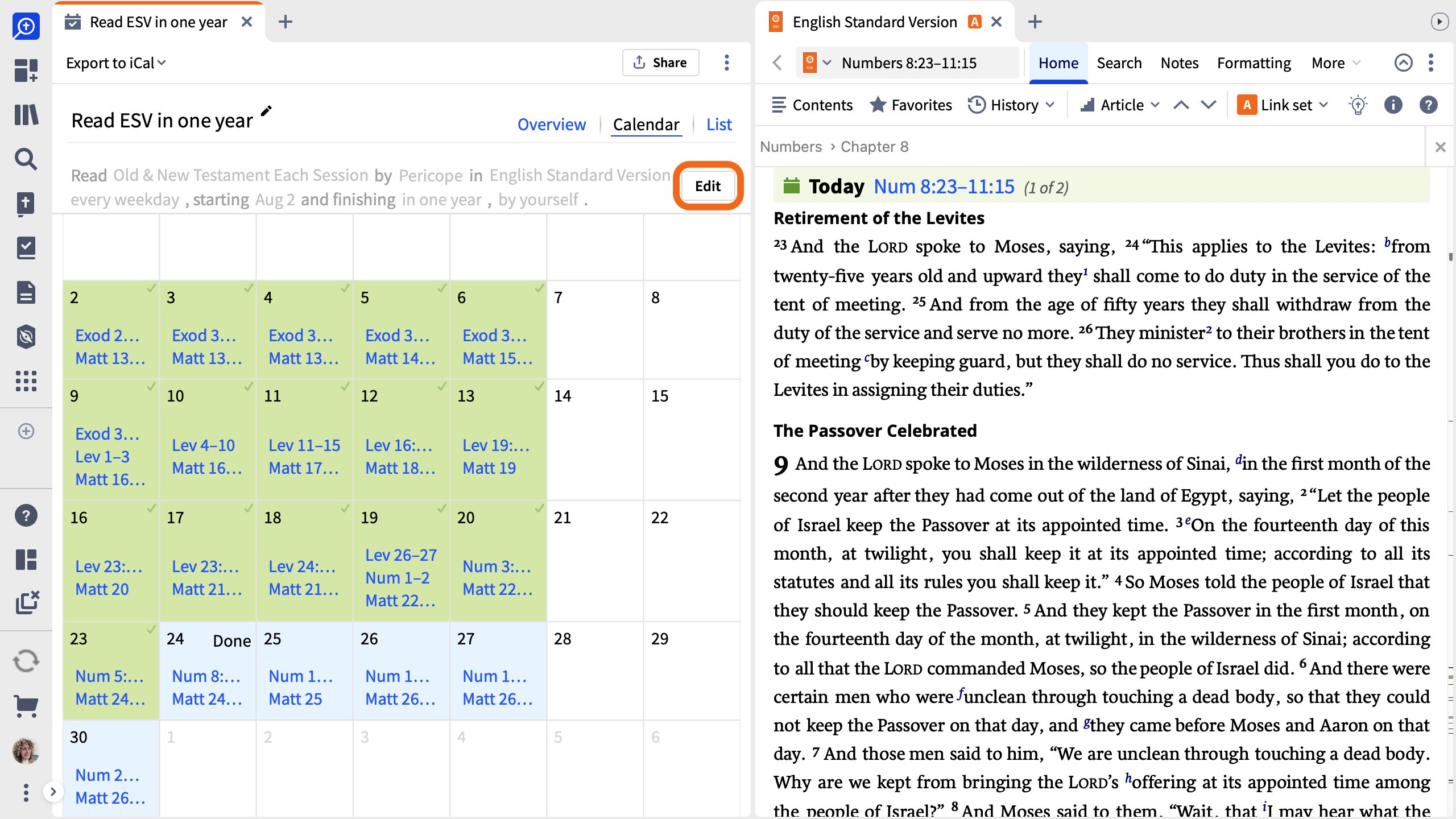Open the reading plan checklist icon

point(26,248)
